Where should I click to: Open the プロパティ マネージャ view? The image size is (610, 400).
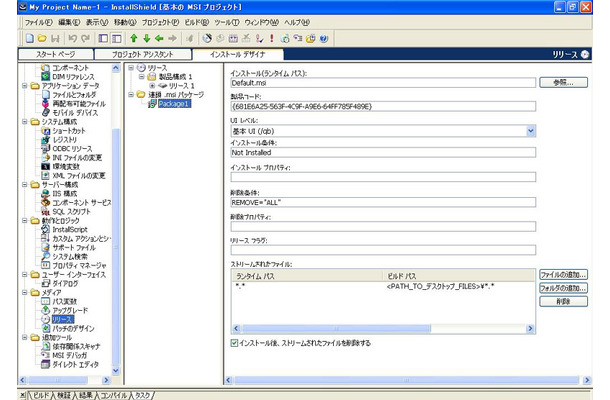79,265
